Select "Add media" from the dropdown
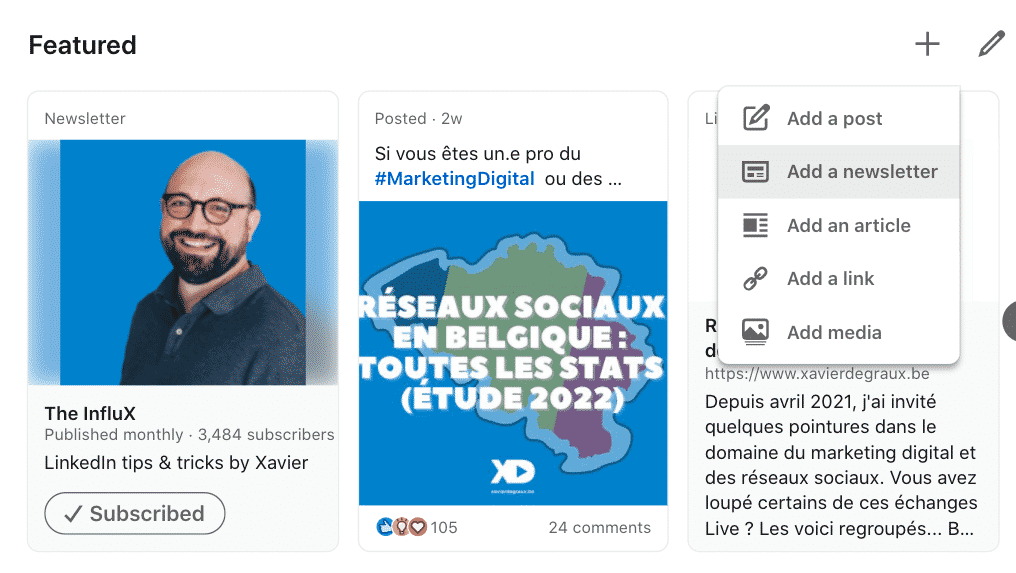Image resolution: width=1016 pixels, height=573 pixels. 834,333
